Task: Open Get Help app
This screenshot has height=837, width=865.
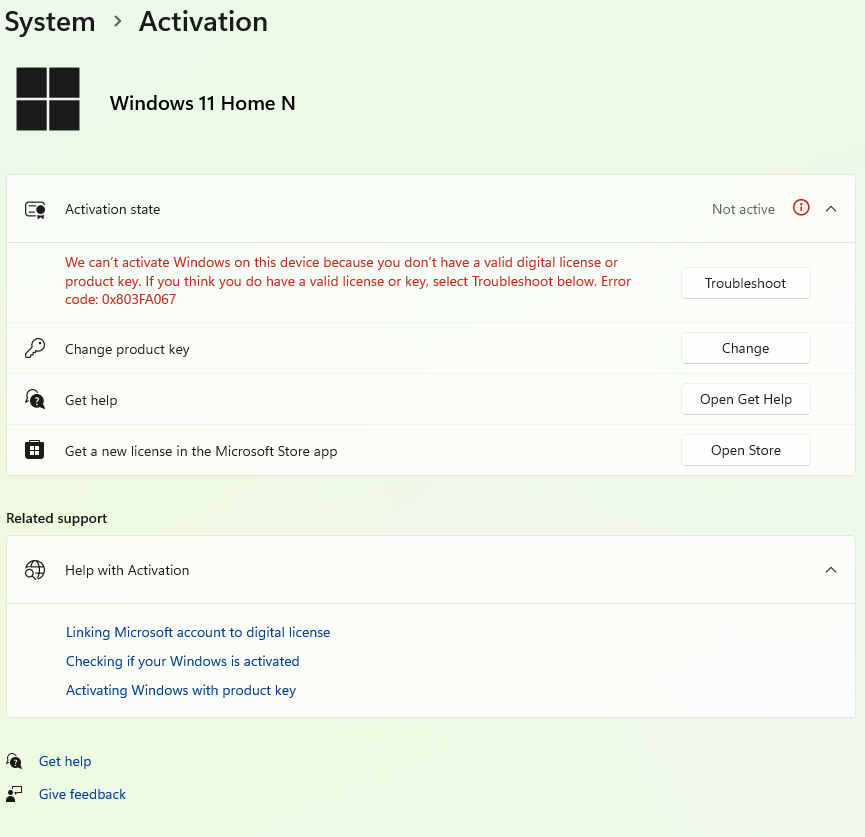Action: [x=745, y=399]
